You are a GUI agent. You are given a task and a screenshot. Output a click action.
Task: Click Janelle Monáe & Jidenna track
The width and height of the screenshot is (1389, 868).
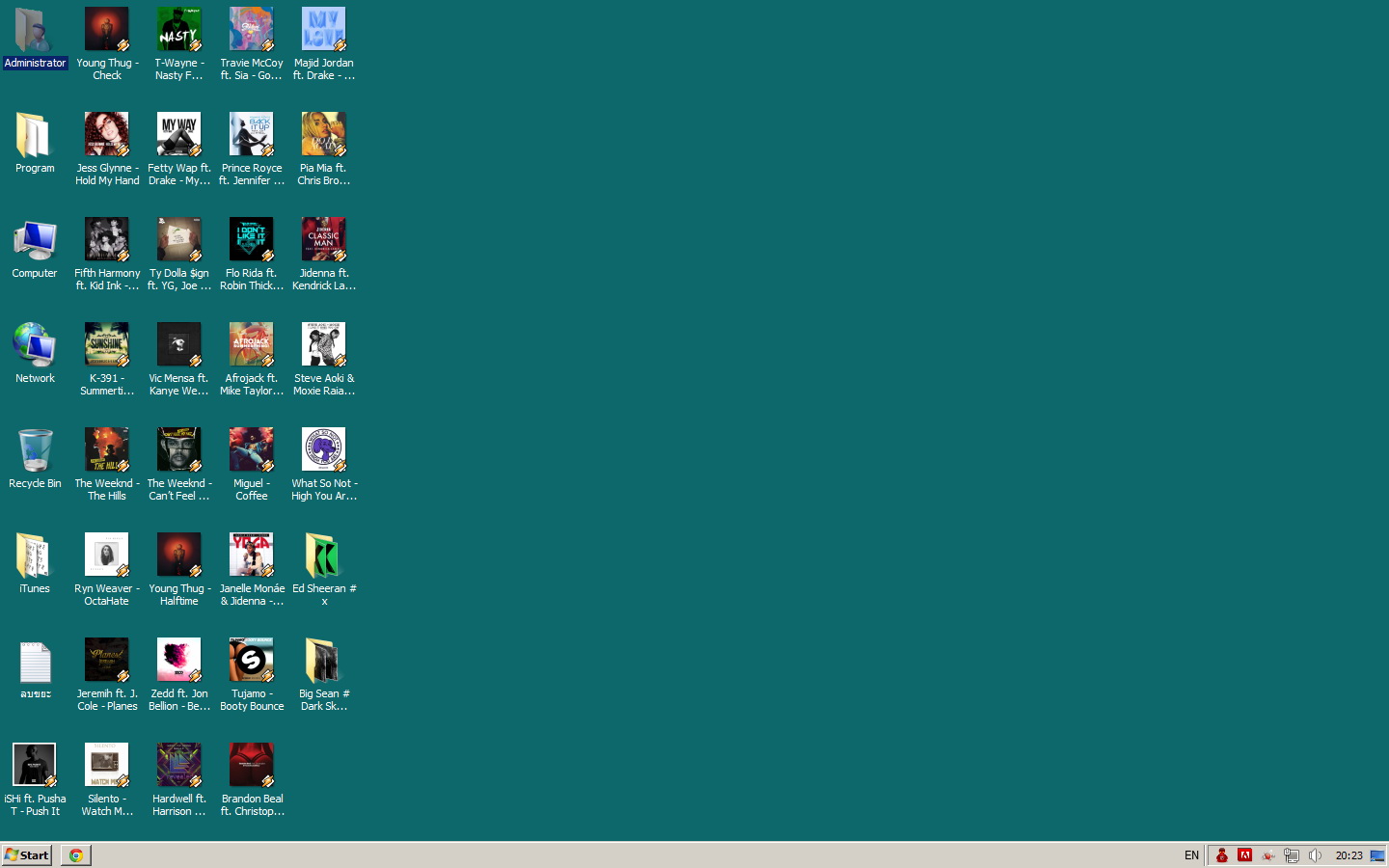click(x=252, y=570)
